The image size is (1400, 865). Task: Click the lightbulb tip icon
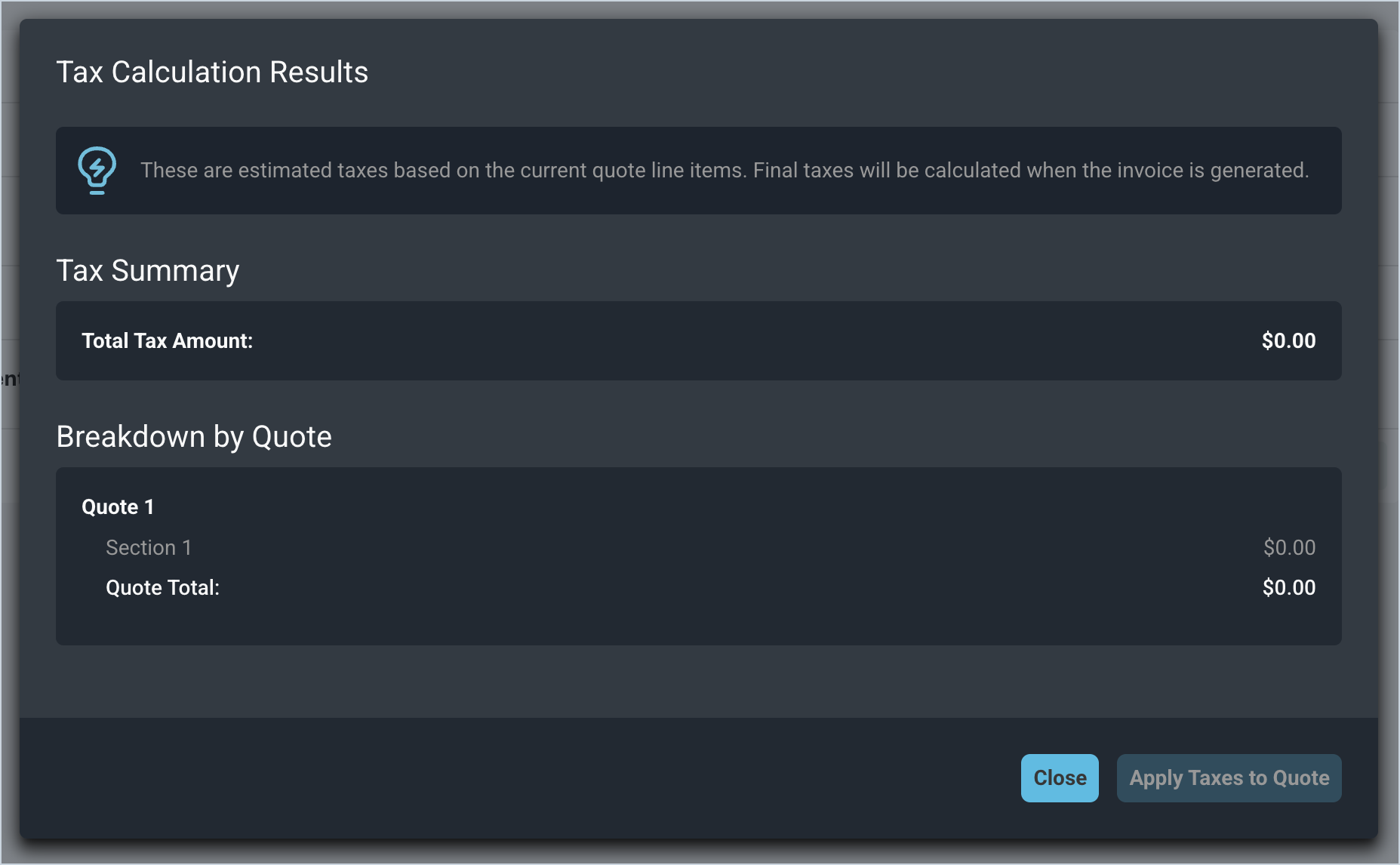[x=97, y=171]
